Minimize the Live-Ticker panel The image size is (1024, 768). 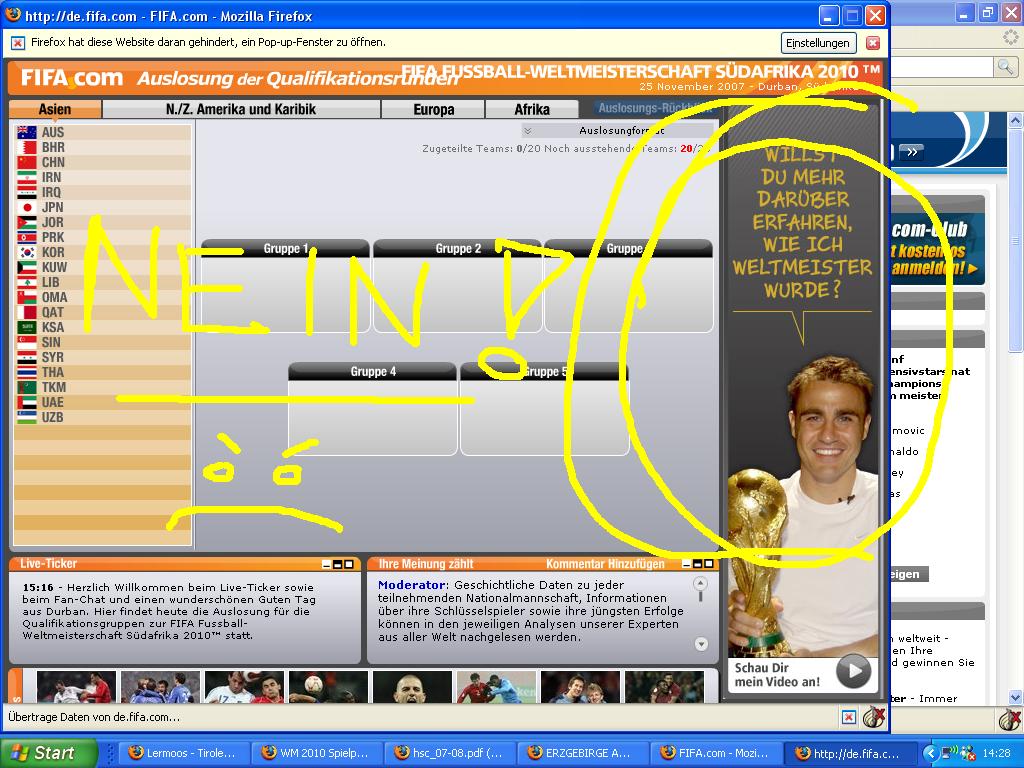pyautogui.click(x=326, y=564)
